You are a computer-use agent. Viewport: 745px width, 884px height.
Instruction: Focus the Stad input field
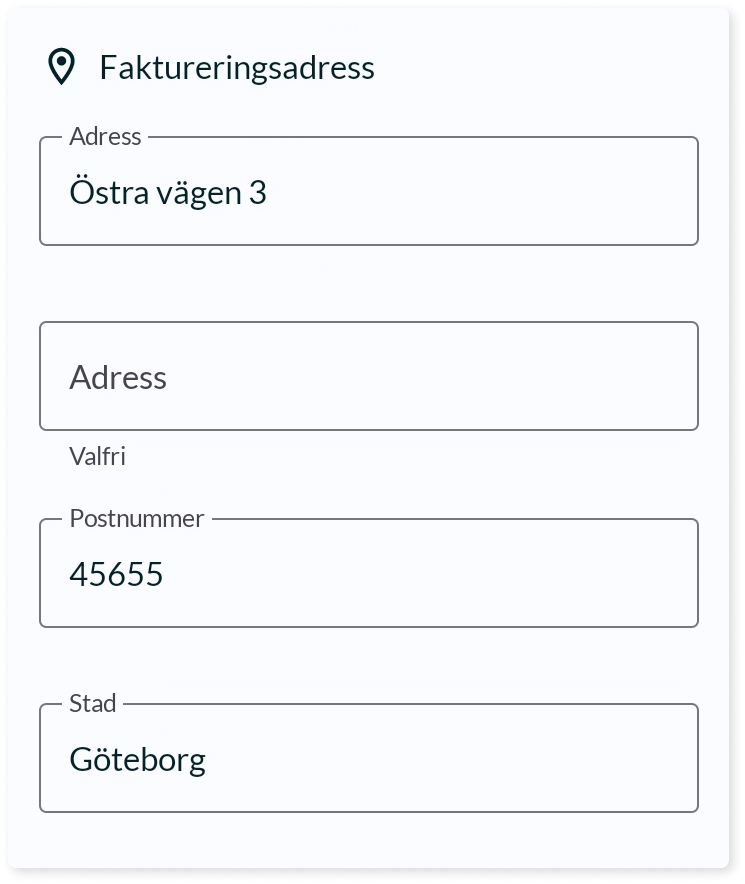click(369, 758)
